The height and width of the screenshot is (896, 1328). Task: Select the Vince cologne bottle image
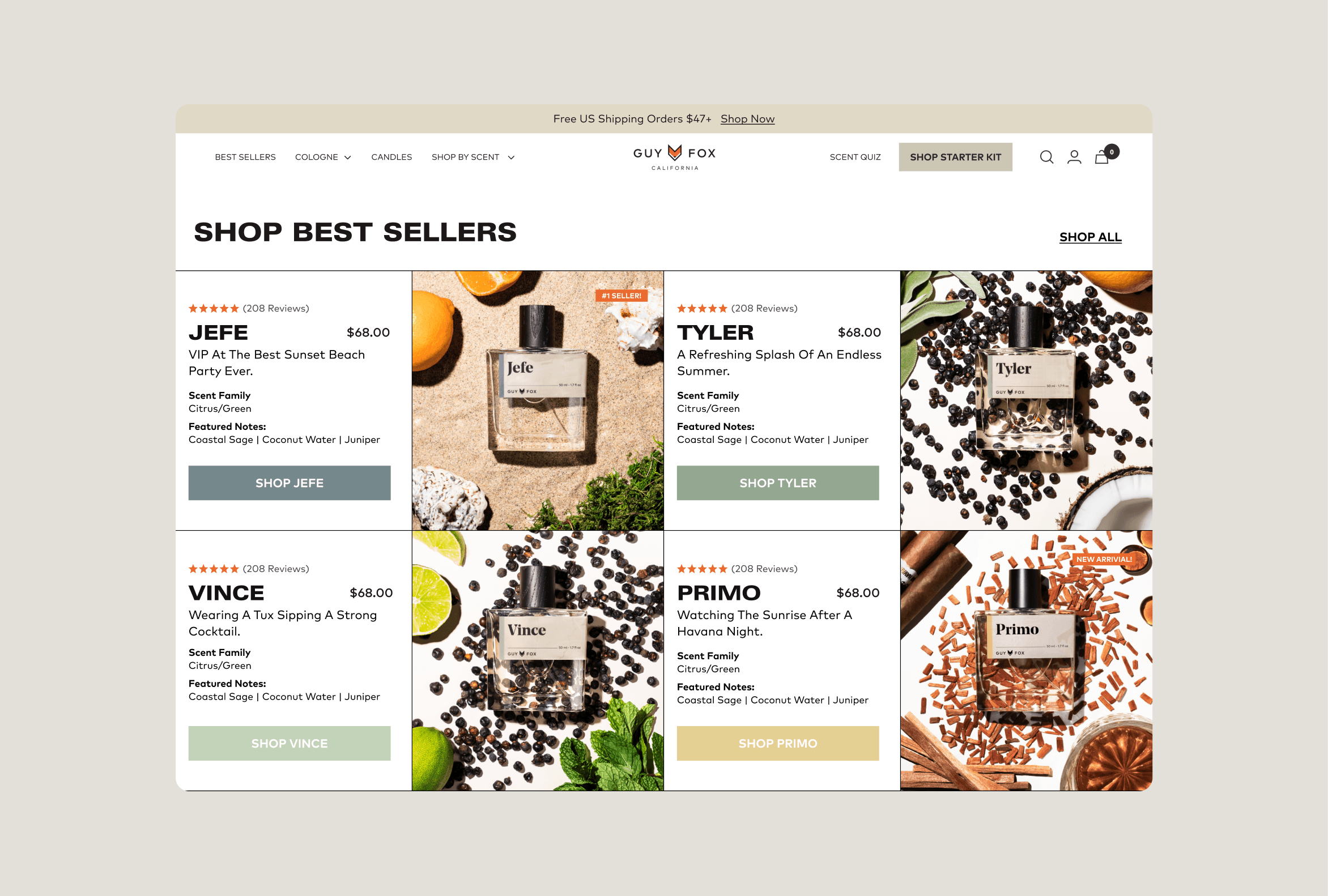point(538,661)
